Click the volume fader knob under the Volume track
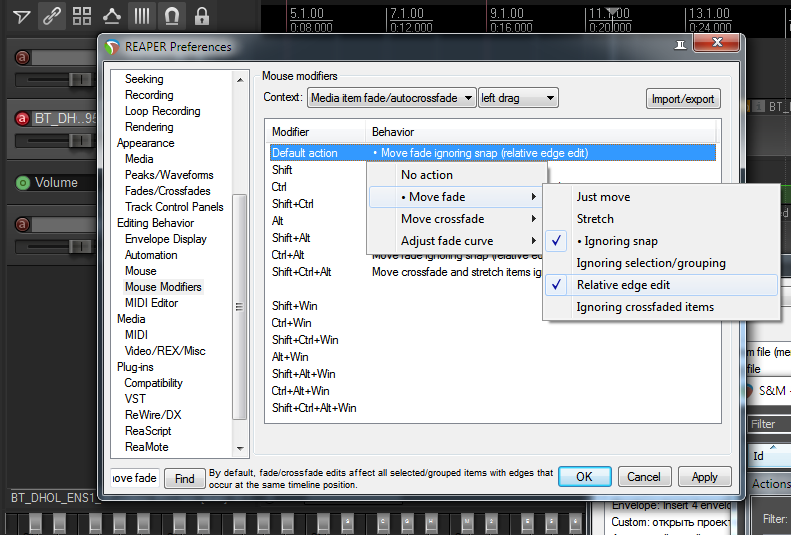 pos(79,246)
